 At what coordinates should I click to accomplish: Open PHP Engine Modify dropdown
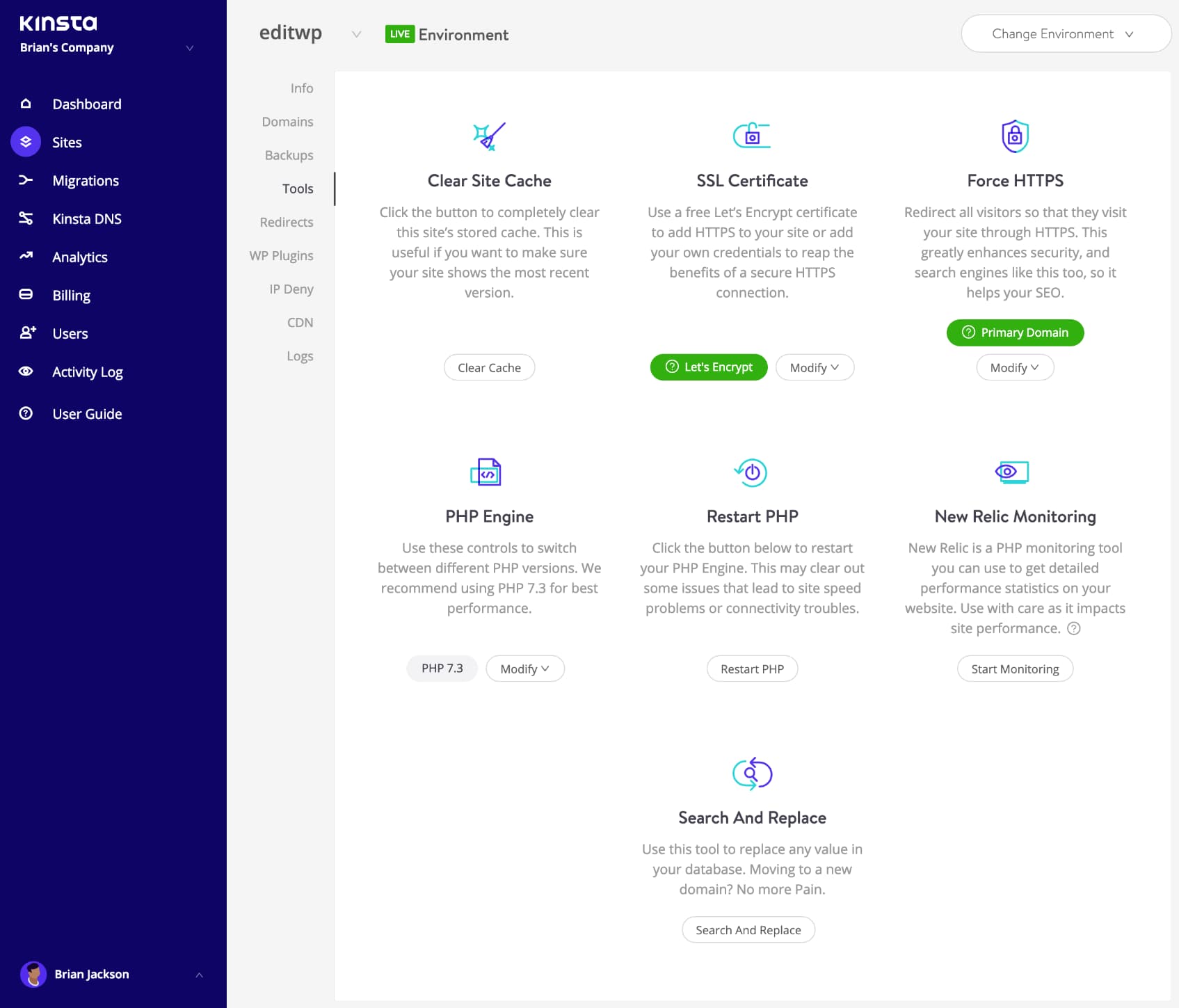coord(525,669)
